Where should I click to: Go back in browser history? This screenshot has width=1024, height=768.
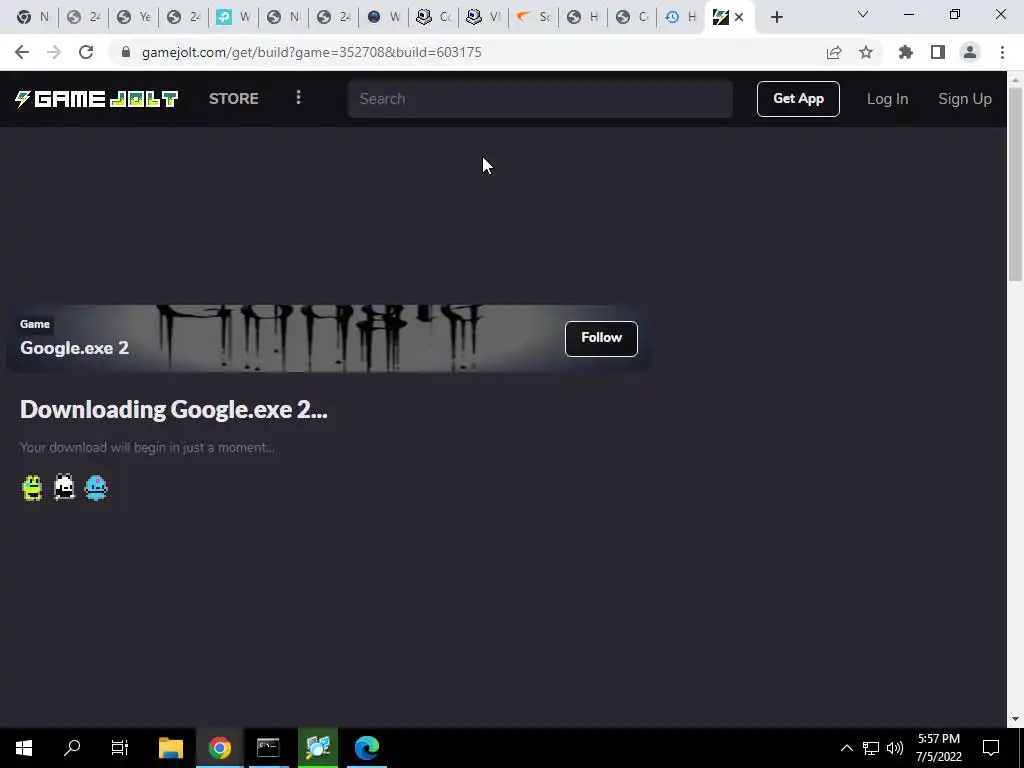tap(22, 52)
